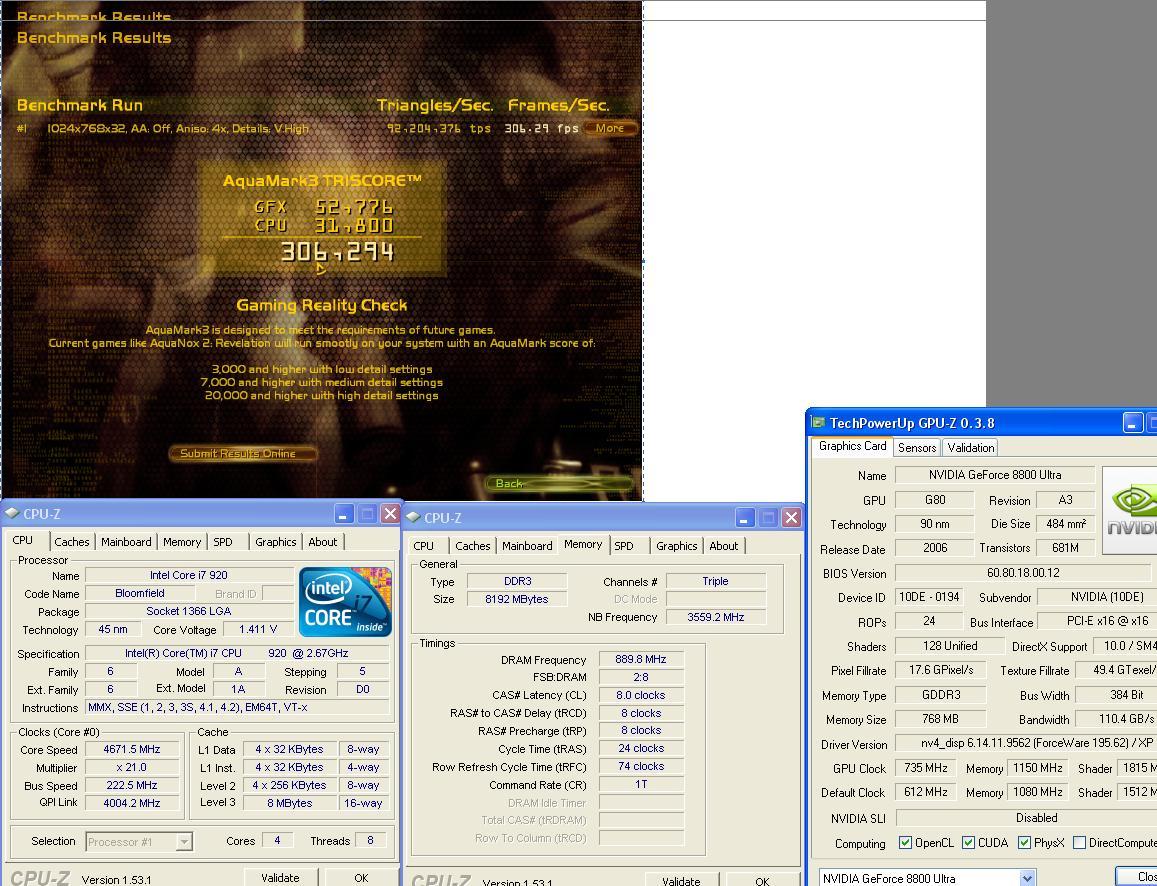
Task: Click the NB Frequency 3559.2 MHz value
Action: point(716,617)
